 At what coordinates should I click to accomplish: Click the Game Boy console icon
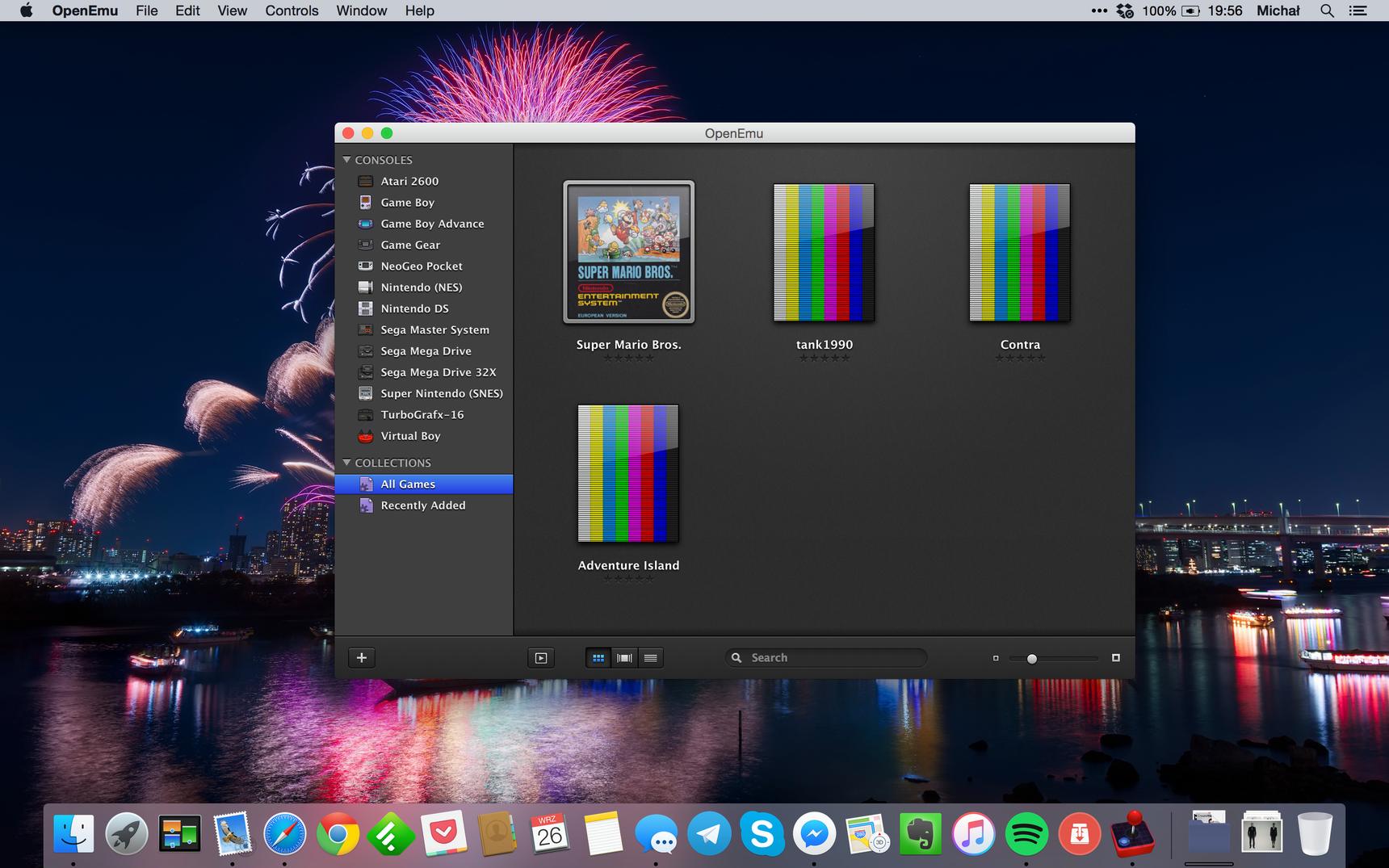[x=366, y=203]
